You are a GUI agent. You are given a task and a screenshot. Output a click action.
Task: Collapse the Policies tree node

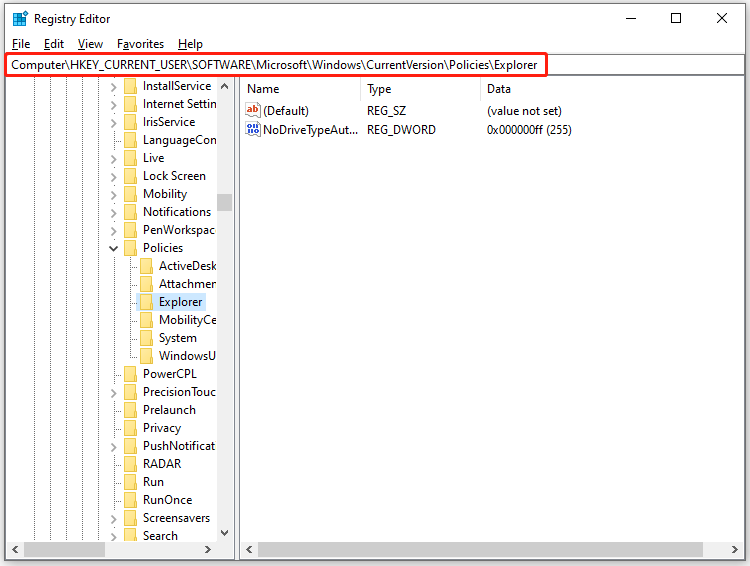click(x=114, y=248)
